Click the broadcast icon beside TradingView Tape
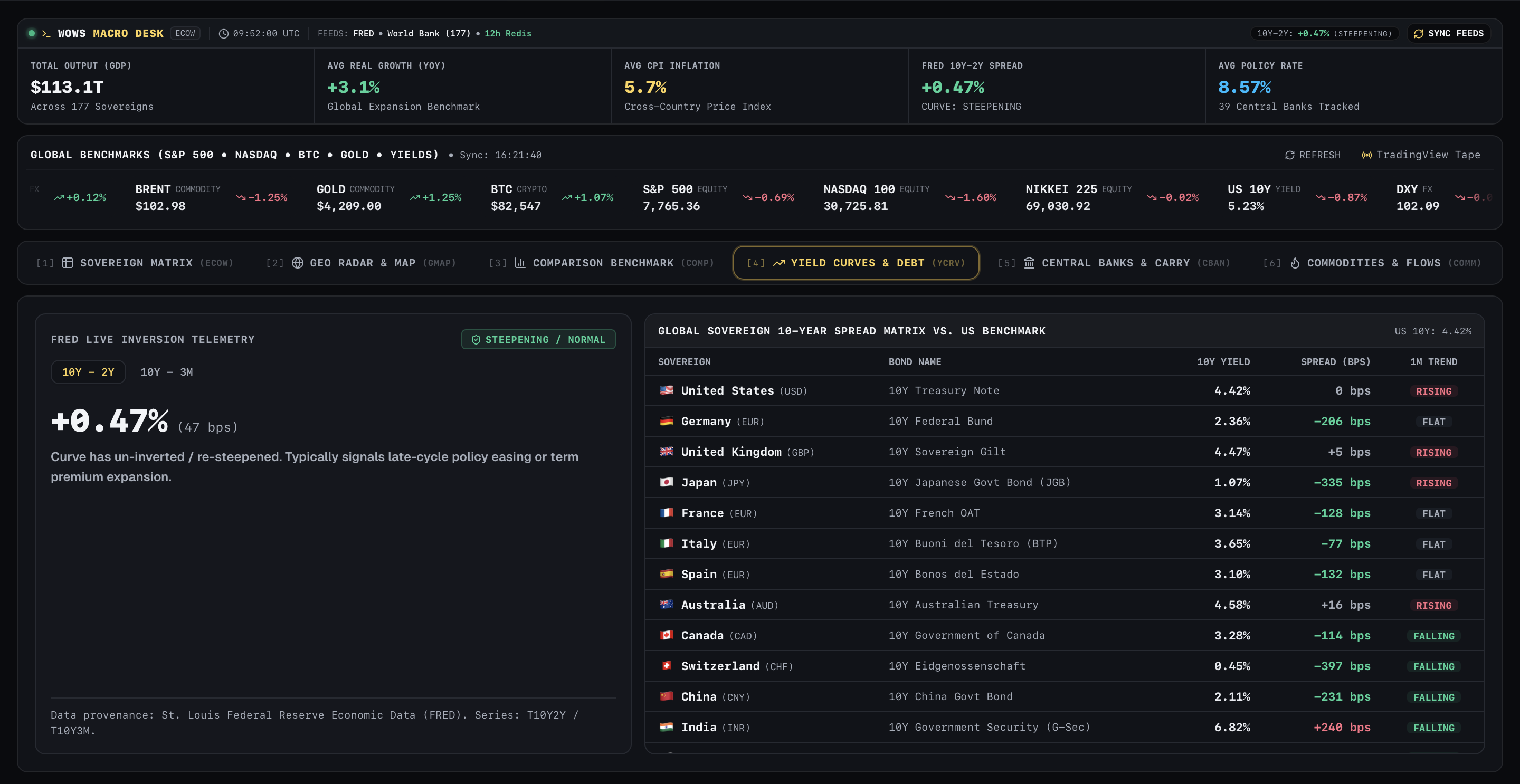The height and width of the screenshot is (784, 1520). click(x=1366, y=155)
